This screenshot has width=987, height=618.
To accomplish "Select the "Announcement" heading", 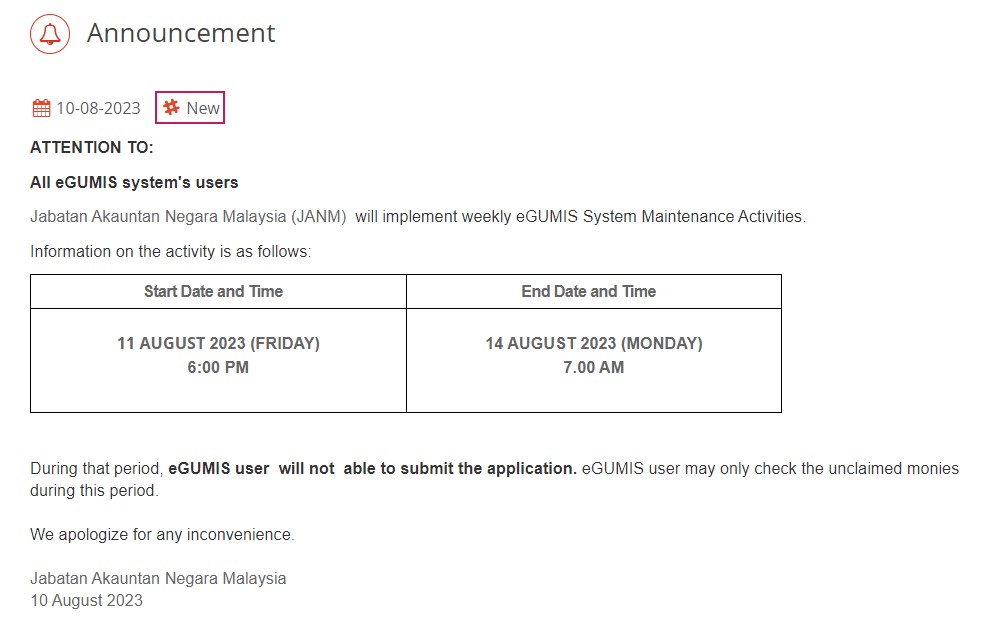I will pyautogui.click(x=181, y=33).
